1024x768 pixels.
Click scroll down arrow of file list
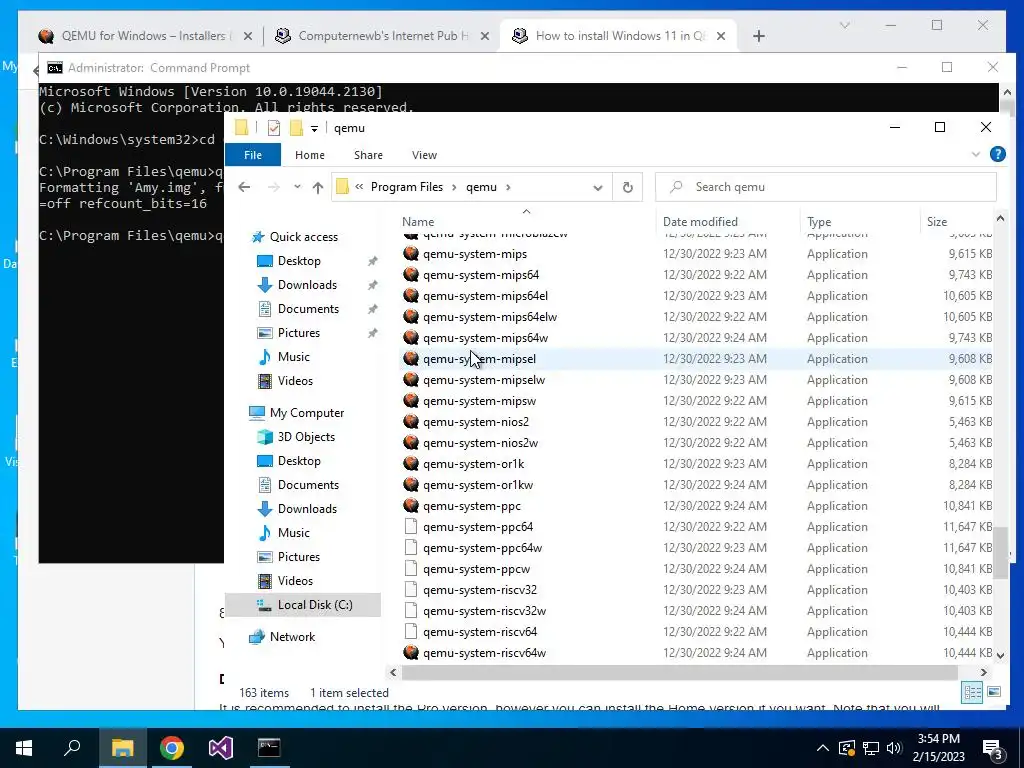[x=1000, y=654]
